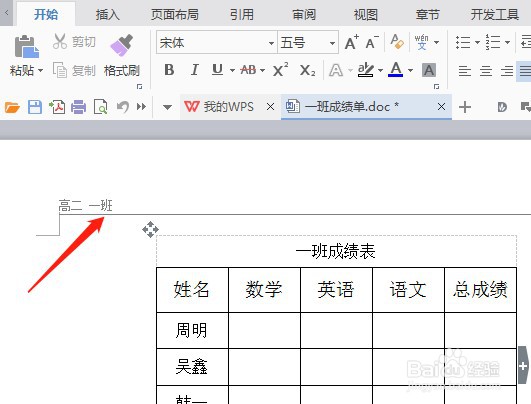Toggle Italic formatting
This screenshot has height=404, width=531.
194,70
